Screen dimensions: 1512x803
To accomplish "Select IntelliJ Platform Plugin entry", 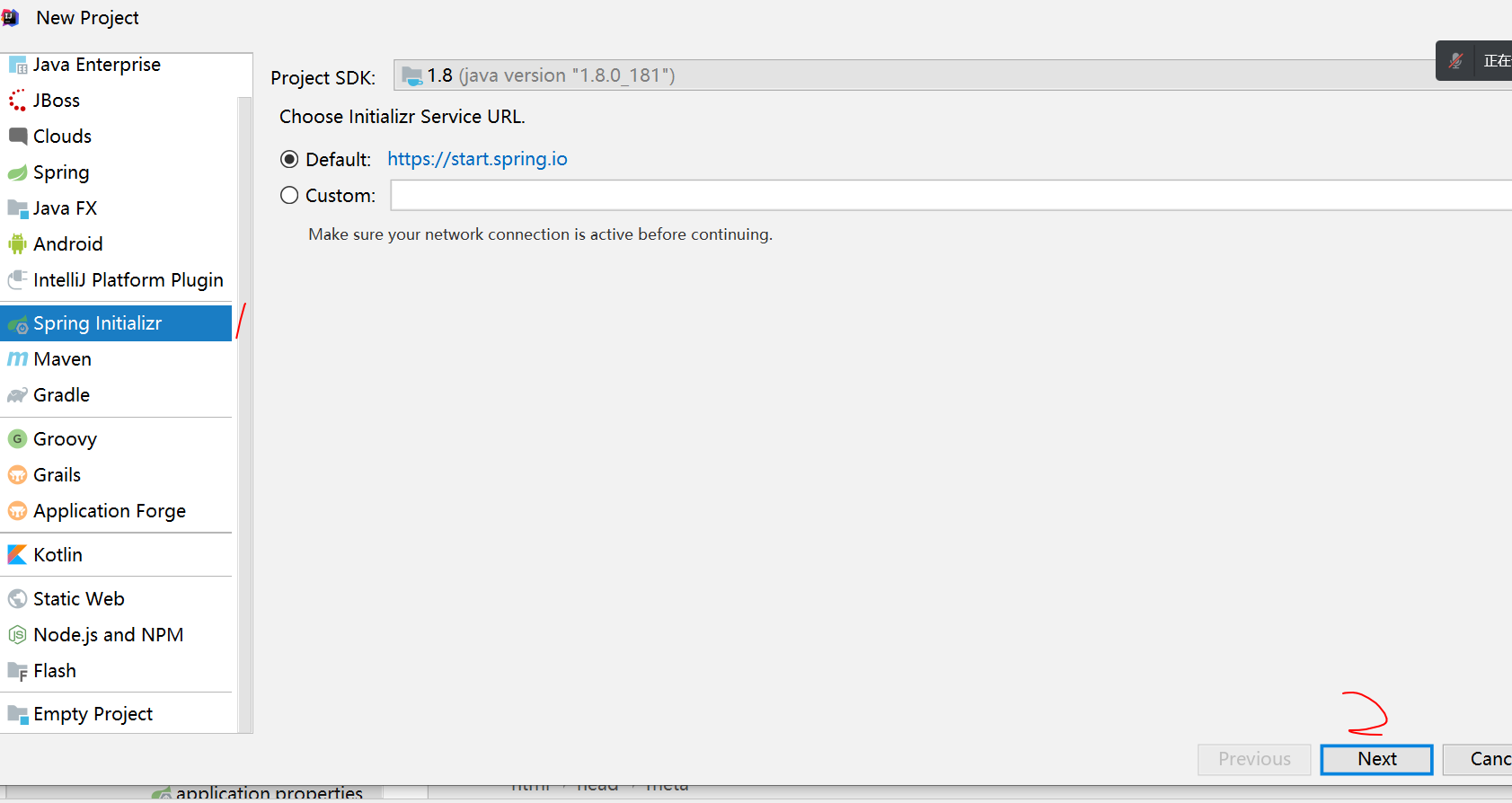I will pos(116,280).
